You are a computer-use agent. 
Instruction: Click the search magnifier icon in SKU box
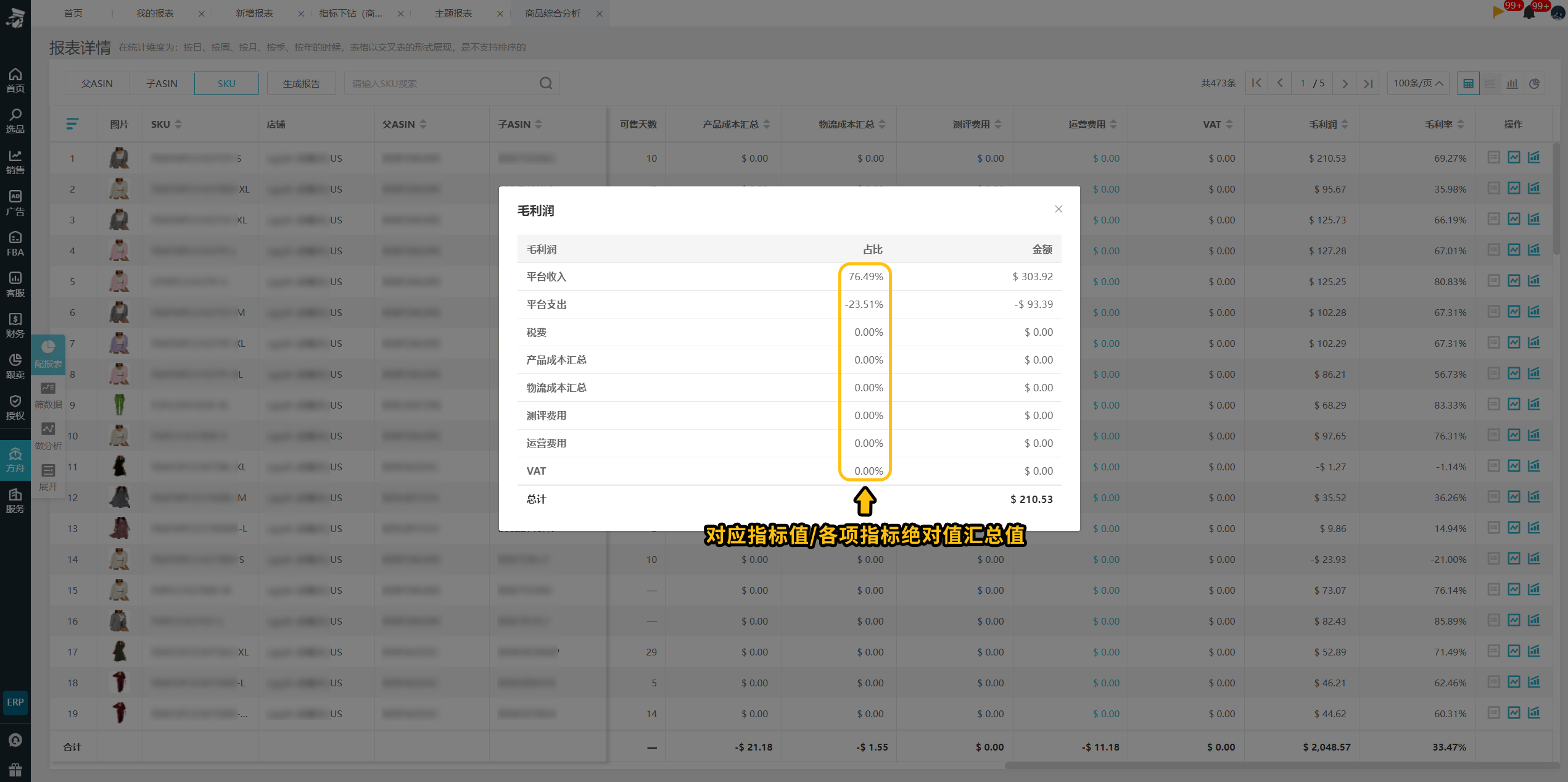point(546,83)
